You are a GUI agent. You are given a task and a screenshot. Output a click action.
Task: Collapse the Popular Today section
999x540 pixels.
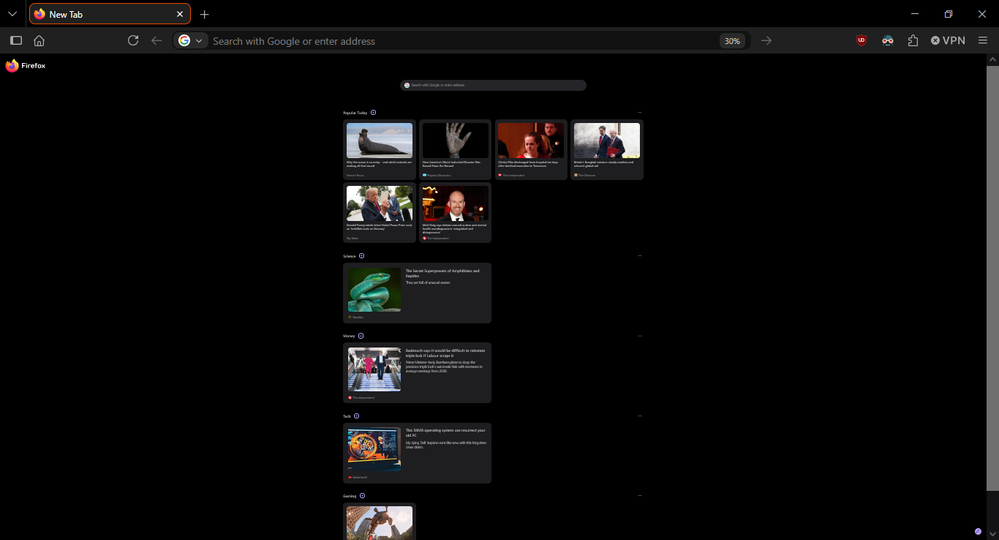(640, 113)
